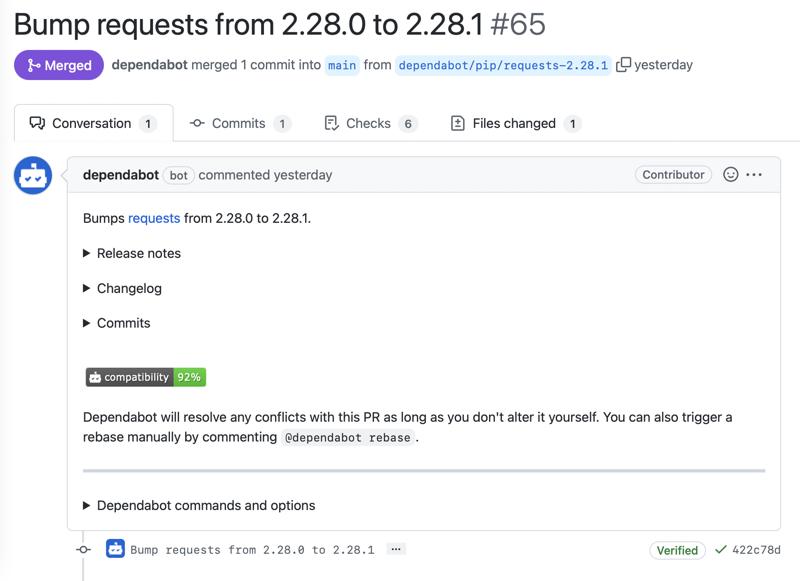
Task: Expand the Commits details section
Action: (x=116, y=323)
